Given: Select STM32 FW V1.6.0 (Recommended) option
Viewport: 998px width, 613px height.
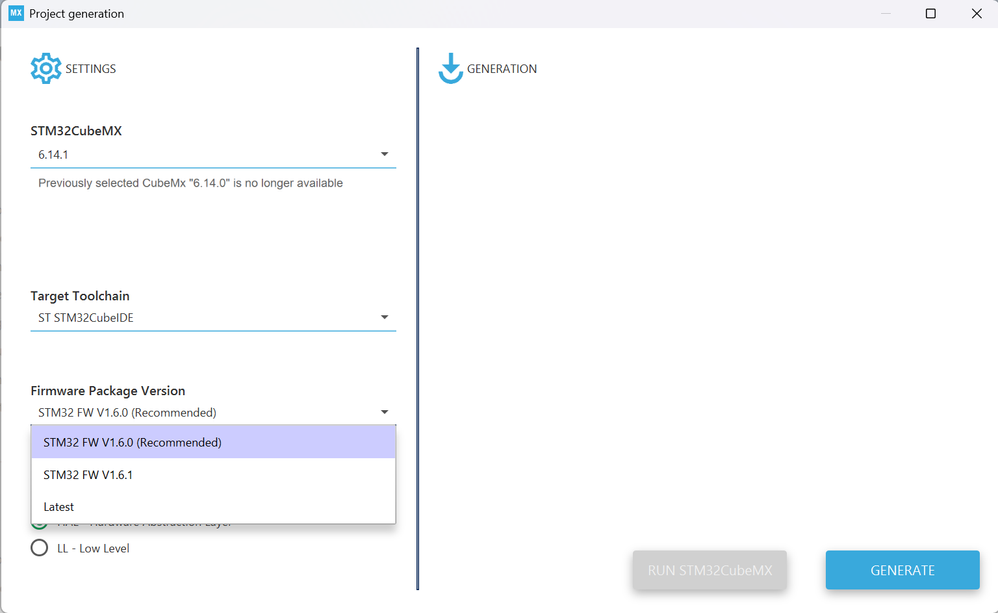Looking at the screenshot, I should pos(213,442).
